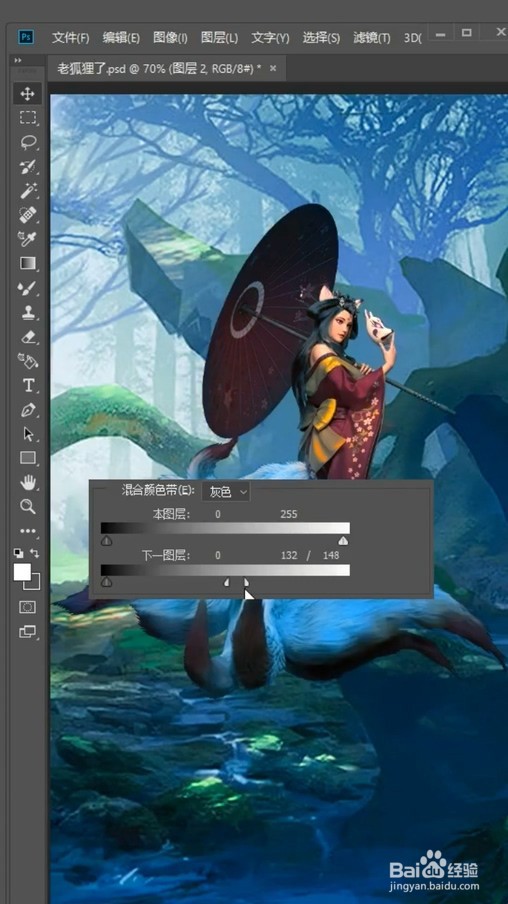508x904 pixels.
Task: Select the Clone Stamp tool
Action: pos(28,312)
